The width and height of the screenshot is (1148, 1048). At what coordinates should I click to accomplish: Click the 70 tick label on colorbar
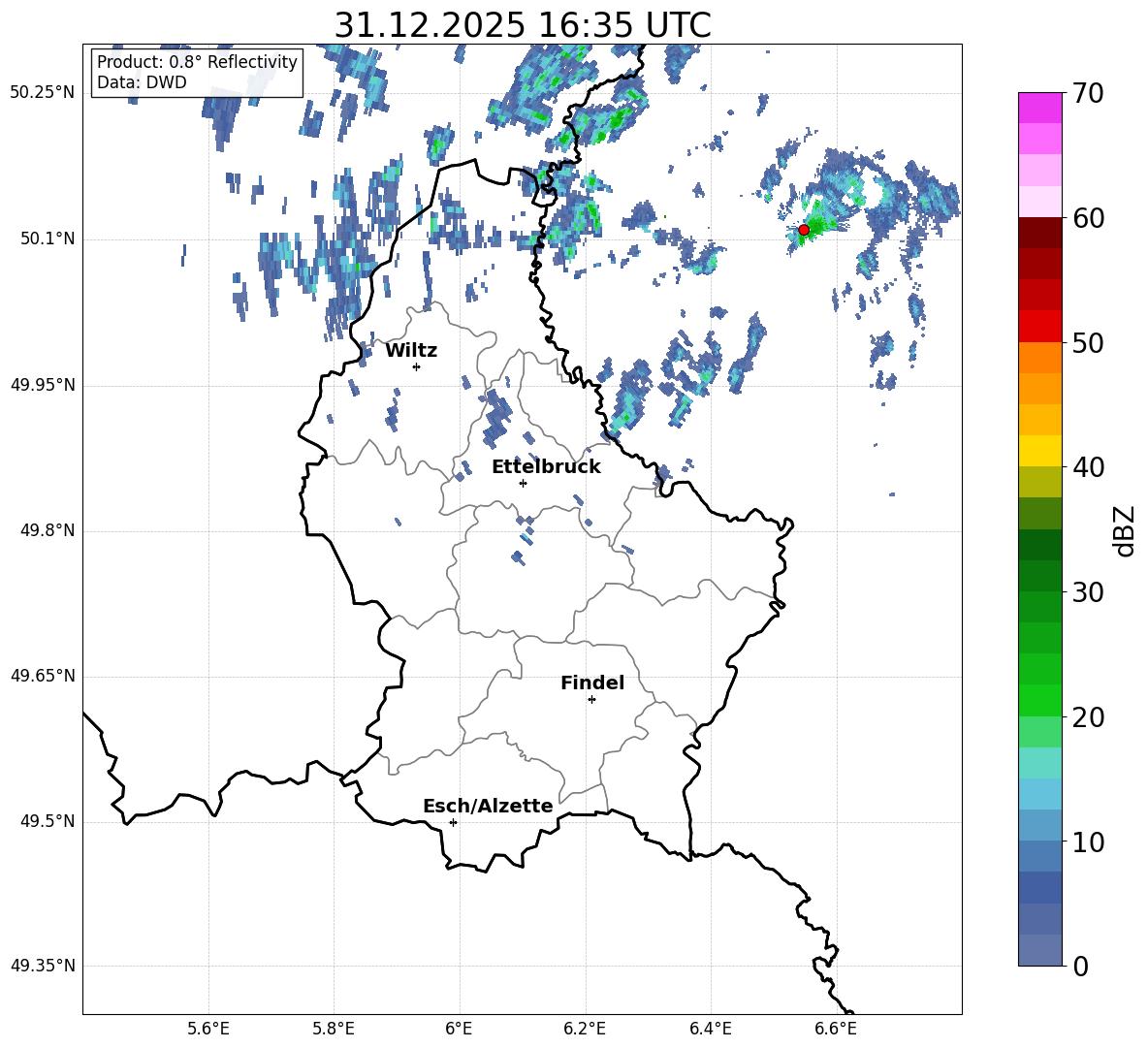(x=1088, y=93)
